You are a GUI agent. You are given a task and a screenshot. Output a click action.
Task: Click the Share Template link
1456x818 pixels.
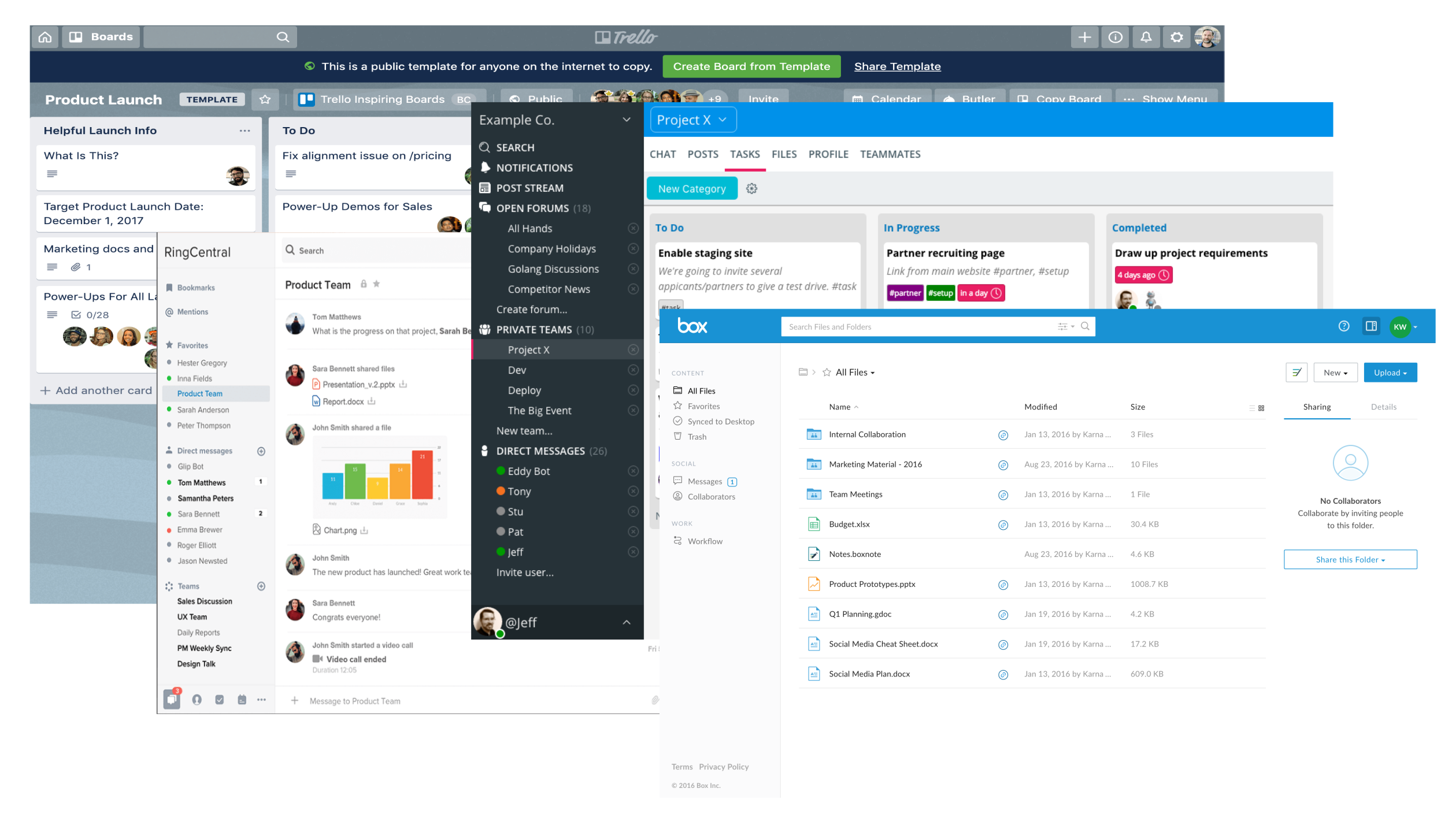pos(897,66)
